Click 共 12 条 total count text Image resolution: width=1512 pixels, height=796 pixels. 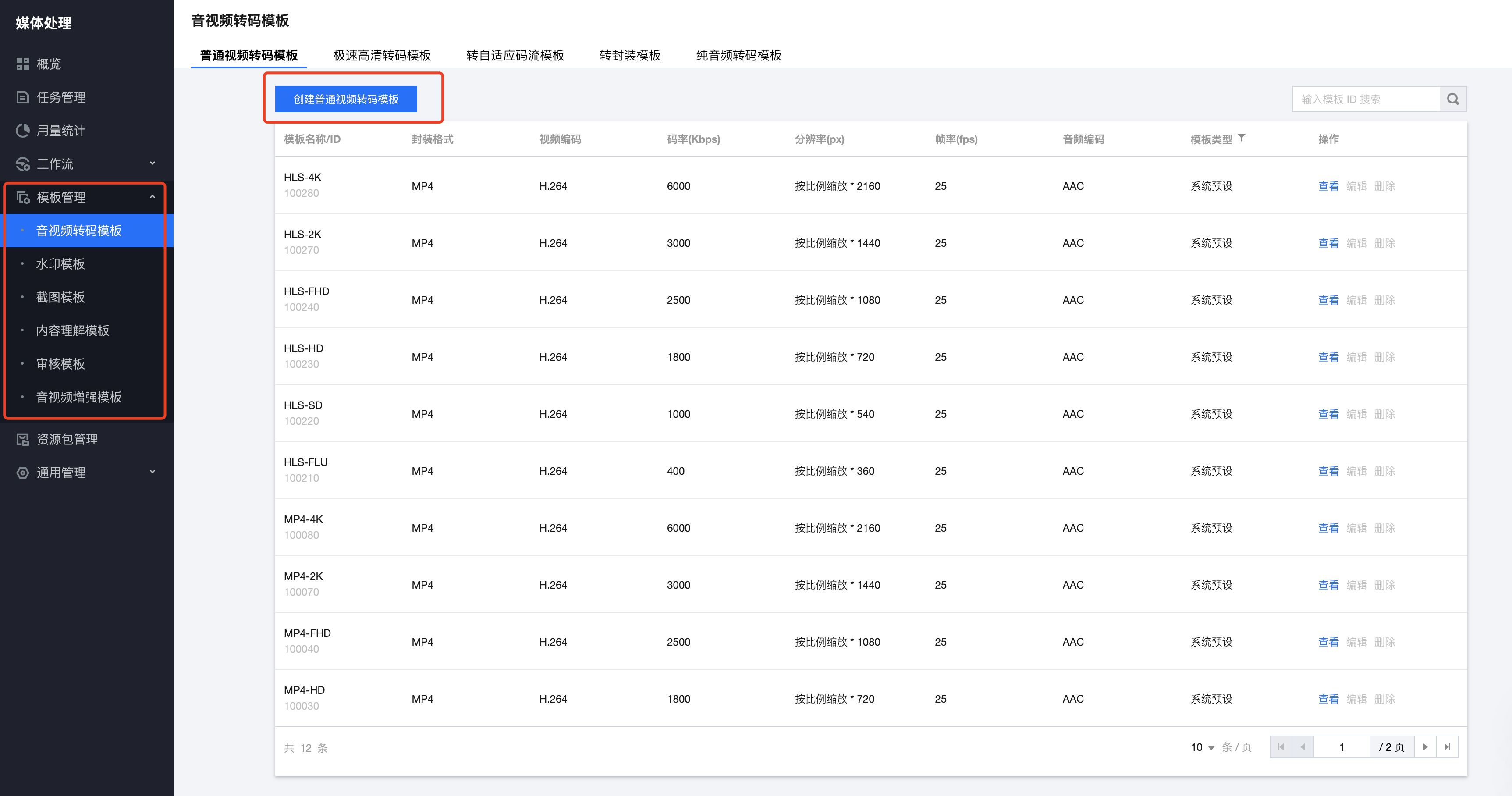pos(306,747)
